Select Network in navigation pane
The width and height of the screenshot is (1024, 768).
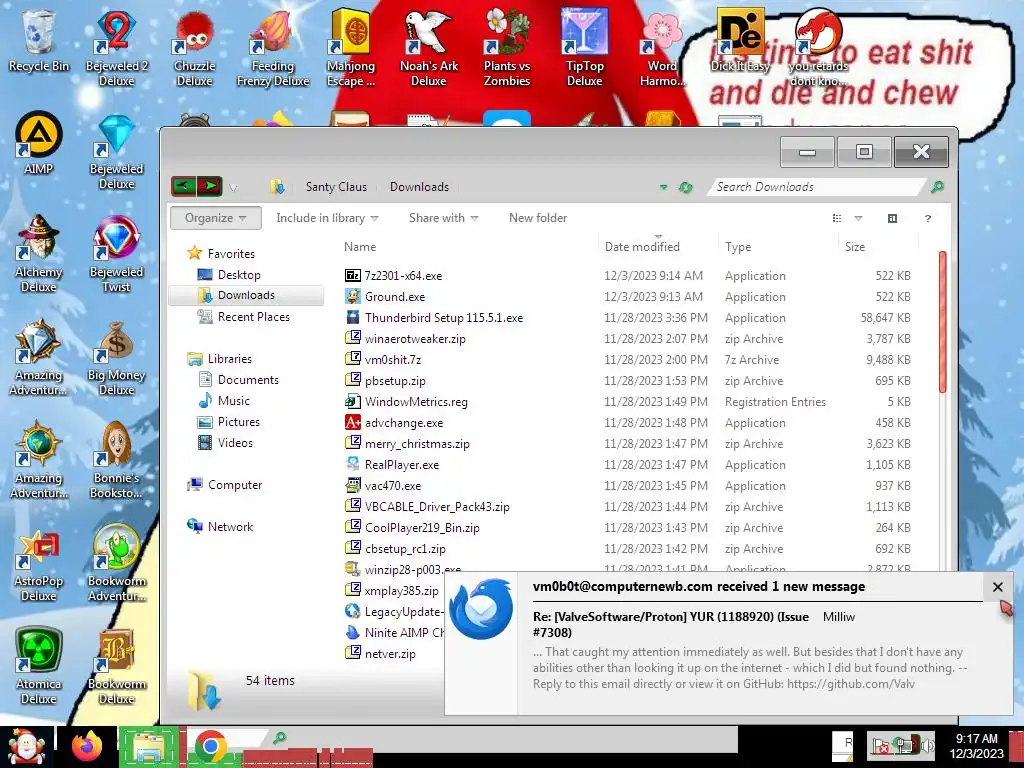pos(230,526)
